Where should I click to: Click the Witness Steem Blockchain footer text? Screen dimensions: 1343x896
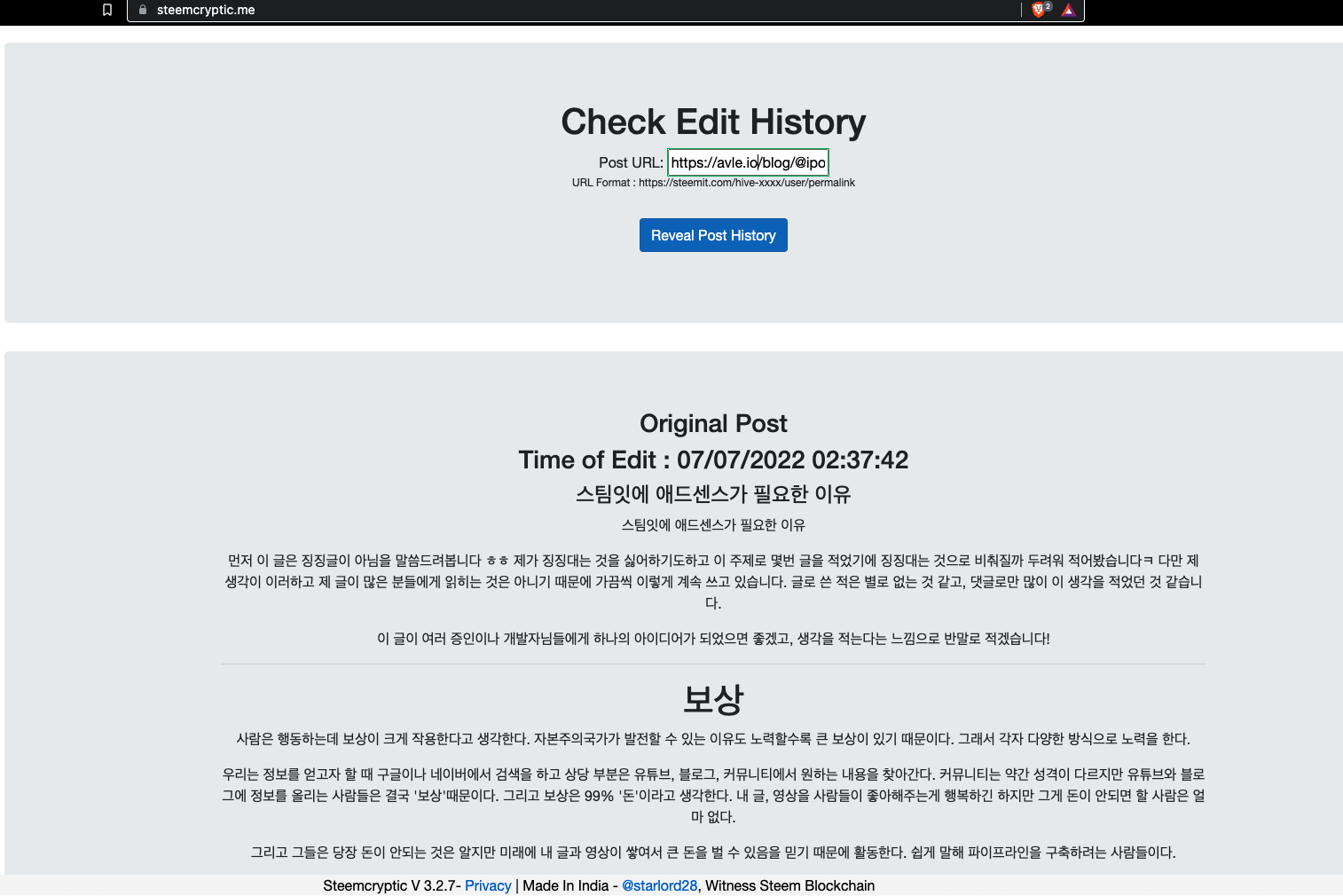(789, 885)
